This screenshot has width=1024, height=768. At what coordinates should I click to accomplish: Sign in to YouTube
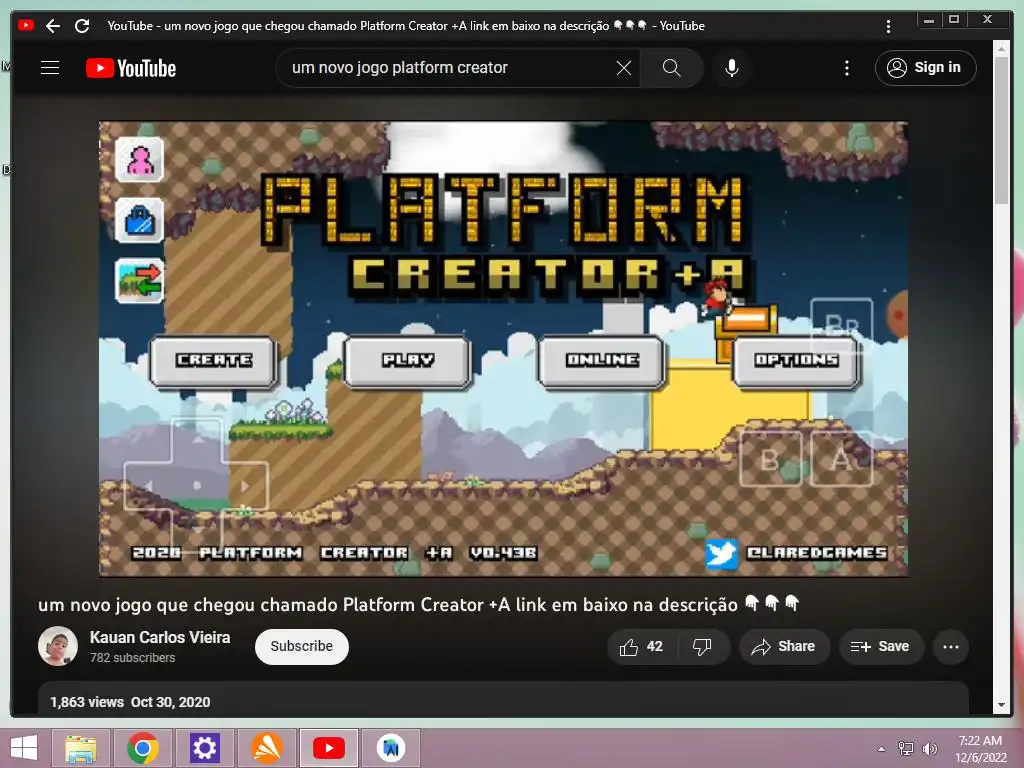pos(925,68)
